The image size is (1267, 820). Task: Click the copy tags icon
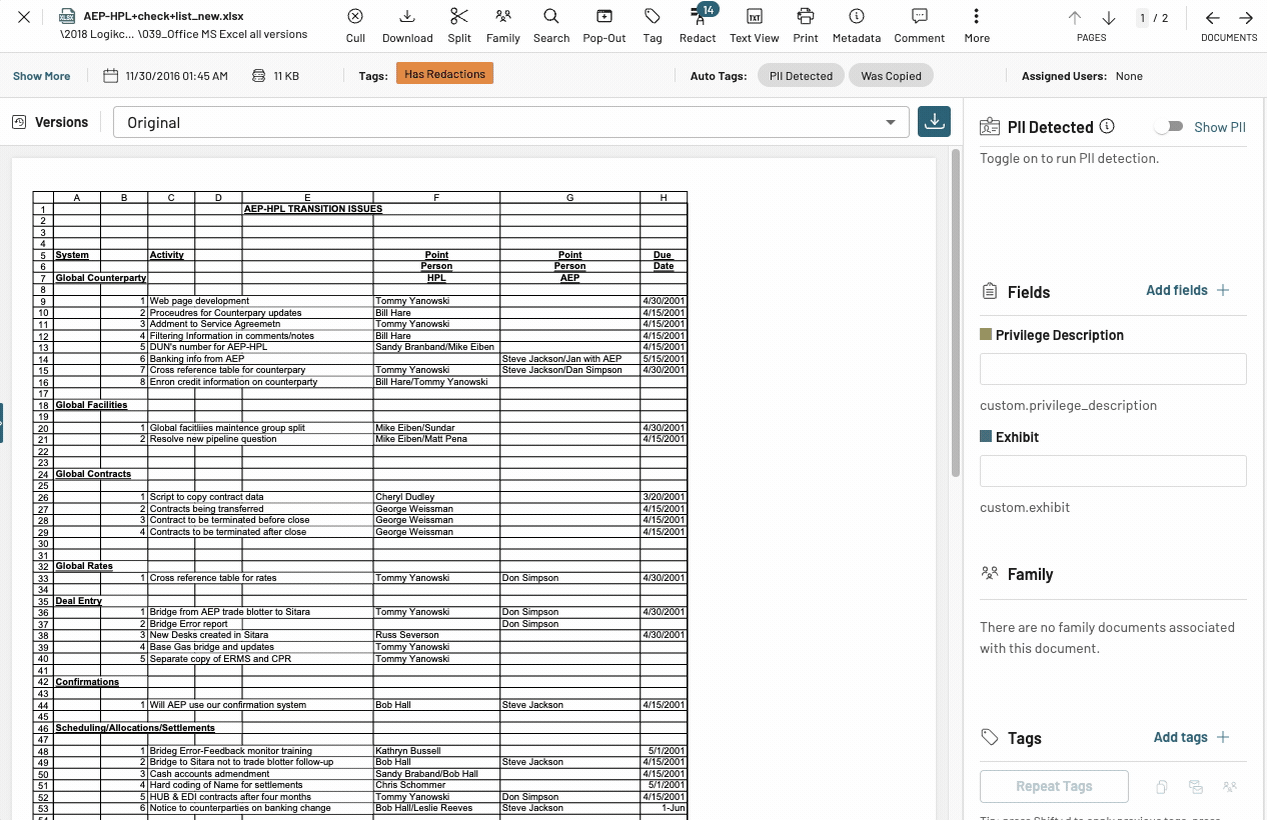pos(1162,787)
